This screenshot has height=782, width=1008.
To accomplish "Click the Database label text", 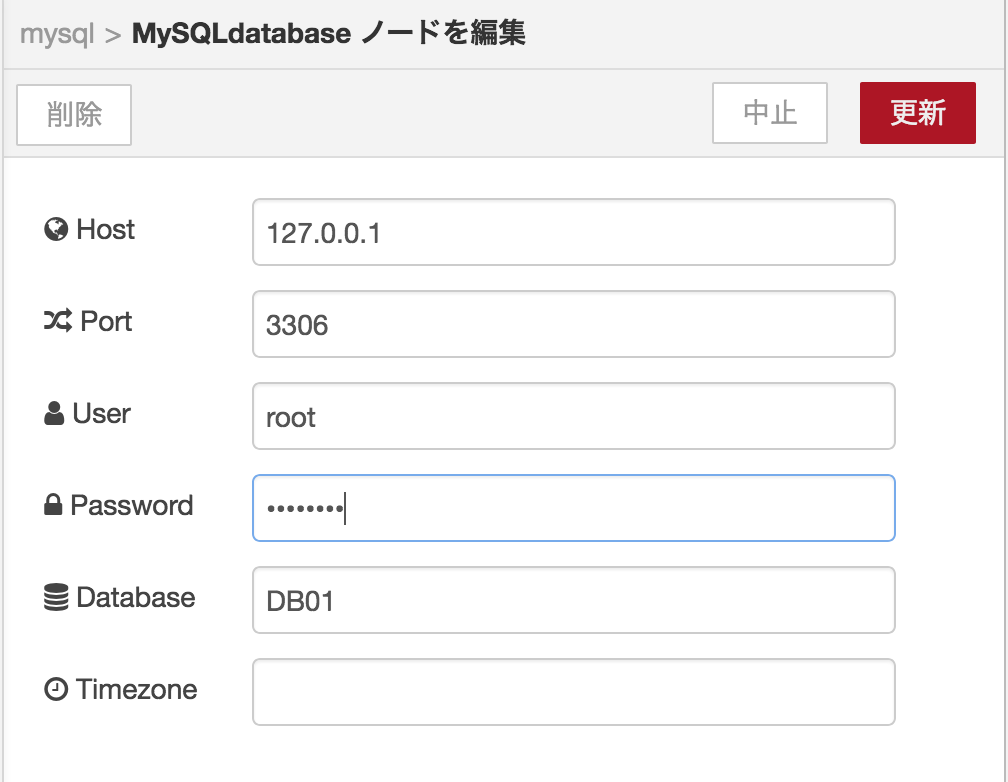I will click(136, 597).
